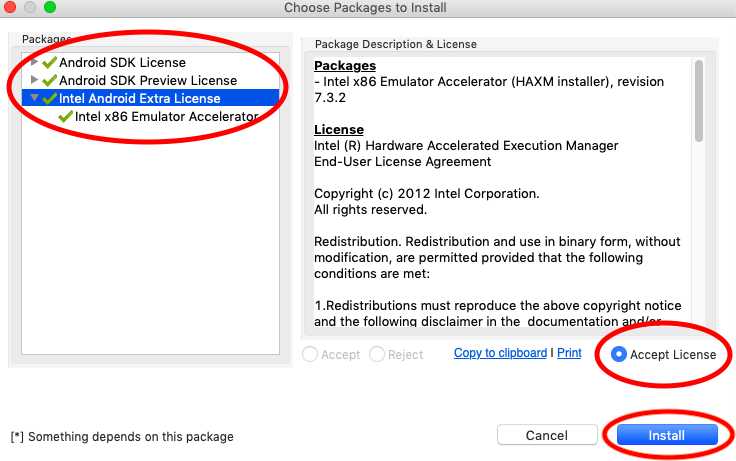Screen dimensions: 736x461
Task: Select the Android SDK Preview License item
Action: [x=148, y=80]
